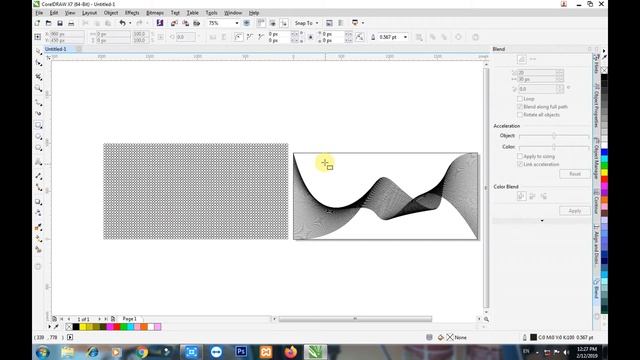Select the Drop Shadow tool
Image resolution: width=640 pixels, height=360 pixels.
38,202
